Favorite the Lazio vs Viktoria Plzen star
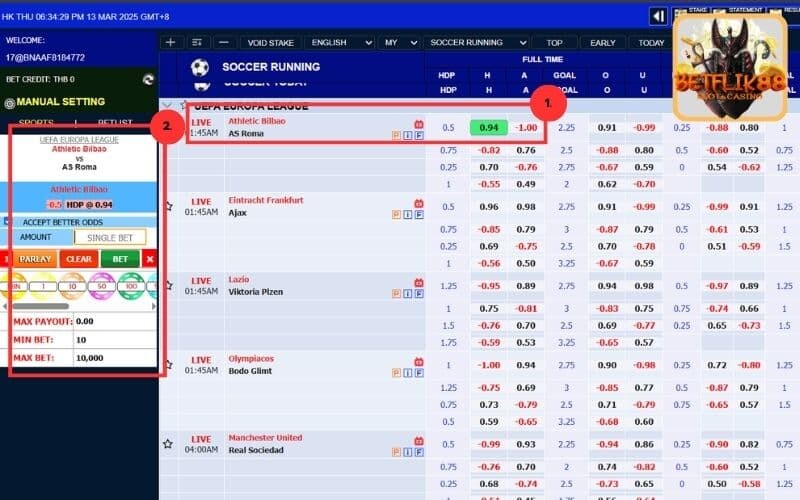The height and width of the screenshot is (500, 800). click(168, 285)
